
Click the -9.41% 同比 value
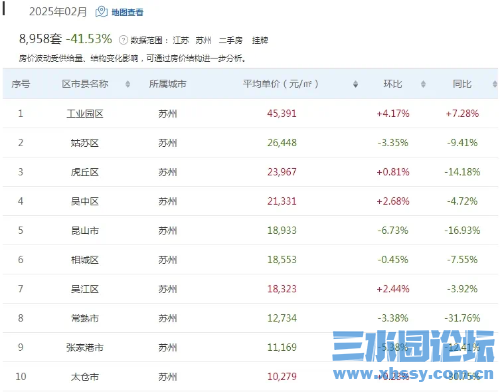[462, 143]
